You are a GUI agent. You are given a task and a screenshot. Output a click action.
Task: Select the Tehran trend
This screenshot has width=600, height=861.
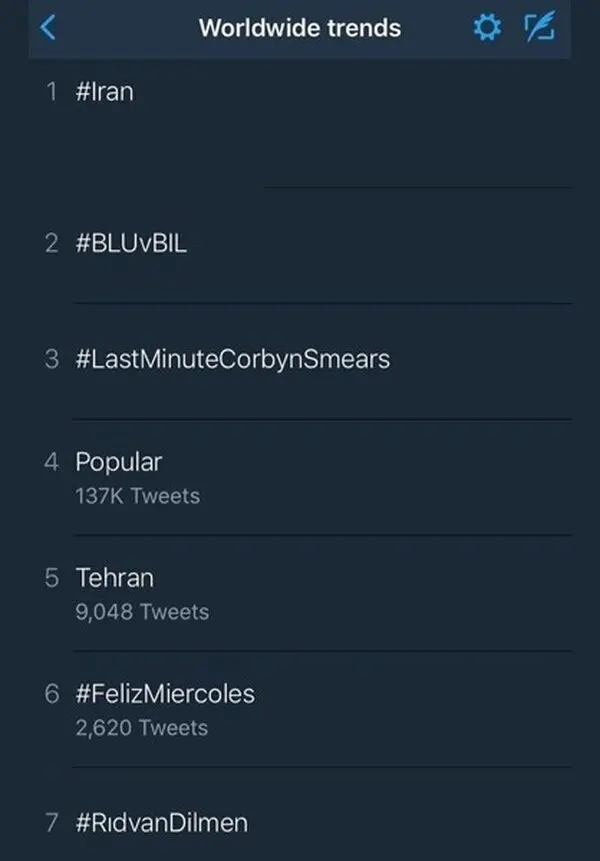[115, 578]
